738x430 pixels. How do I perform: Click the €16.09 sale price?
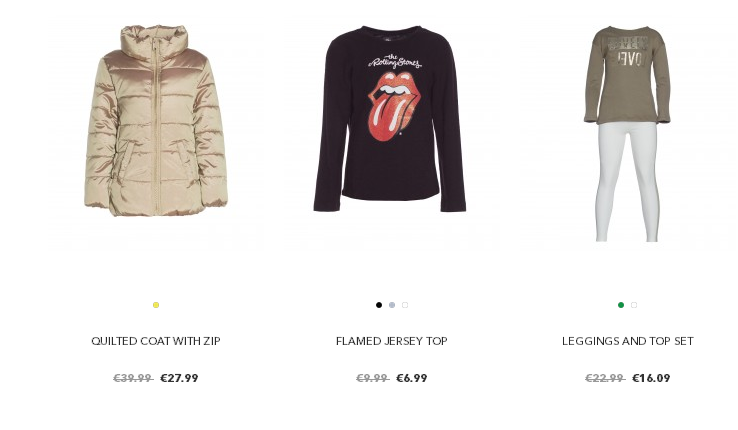click(x=651, y=378)
